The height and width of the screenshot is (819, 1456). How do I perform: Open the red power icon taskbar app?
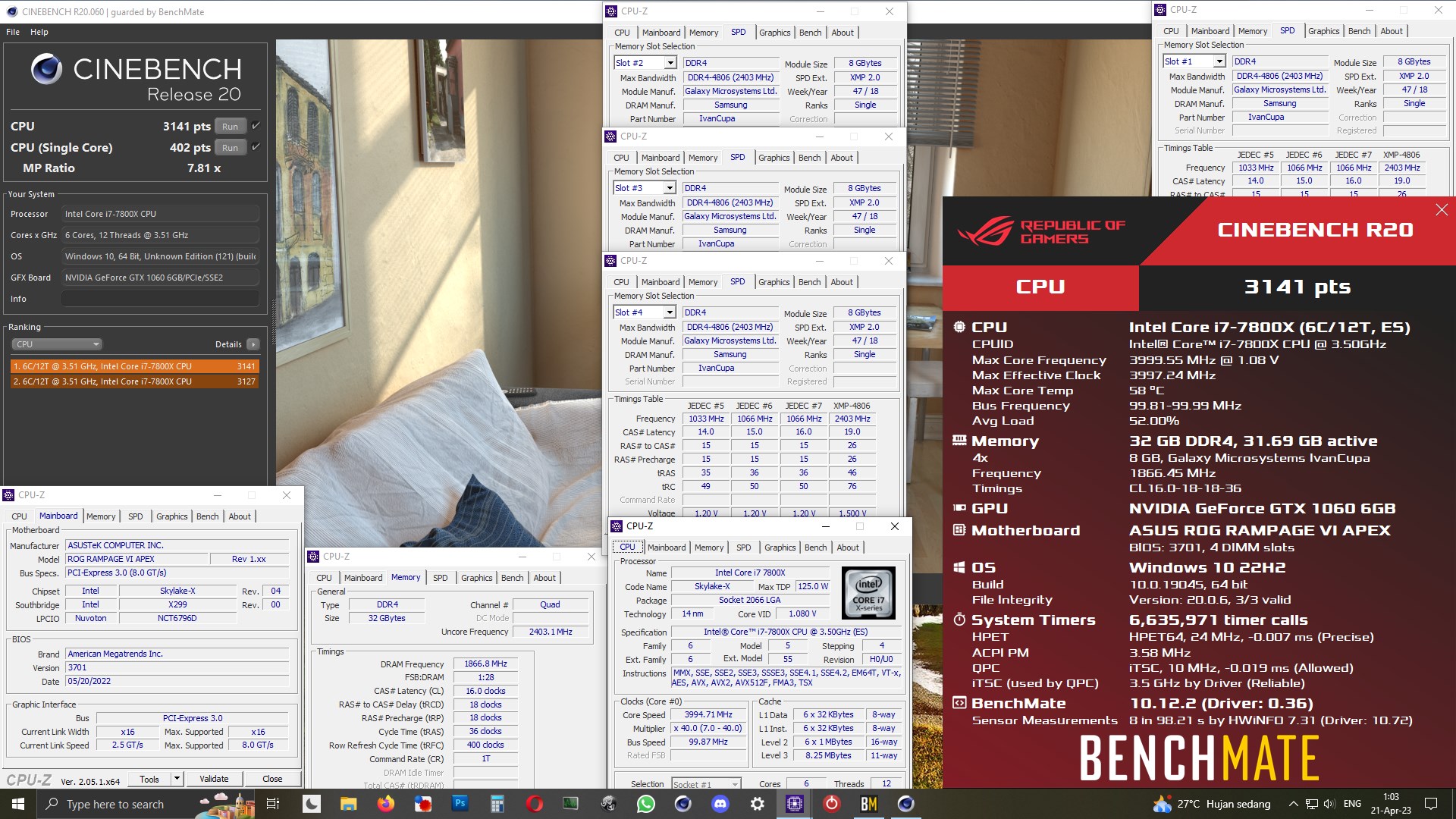point(832,804)
